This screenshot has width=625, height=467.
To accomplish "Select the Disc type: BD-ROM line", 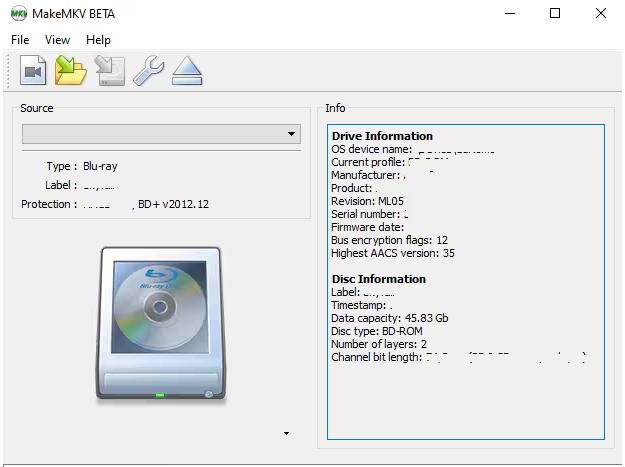I will pyautogui.click(x=377, y=331).
